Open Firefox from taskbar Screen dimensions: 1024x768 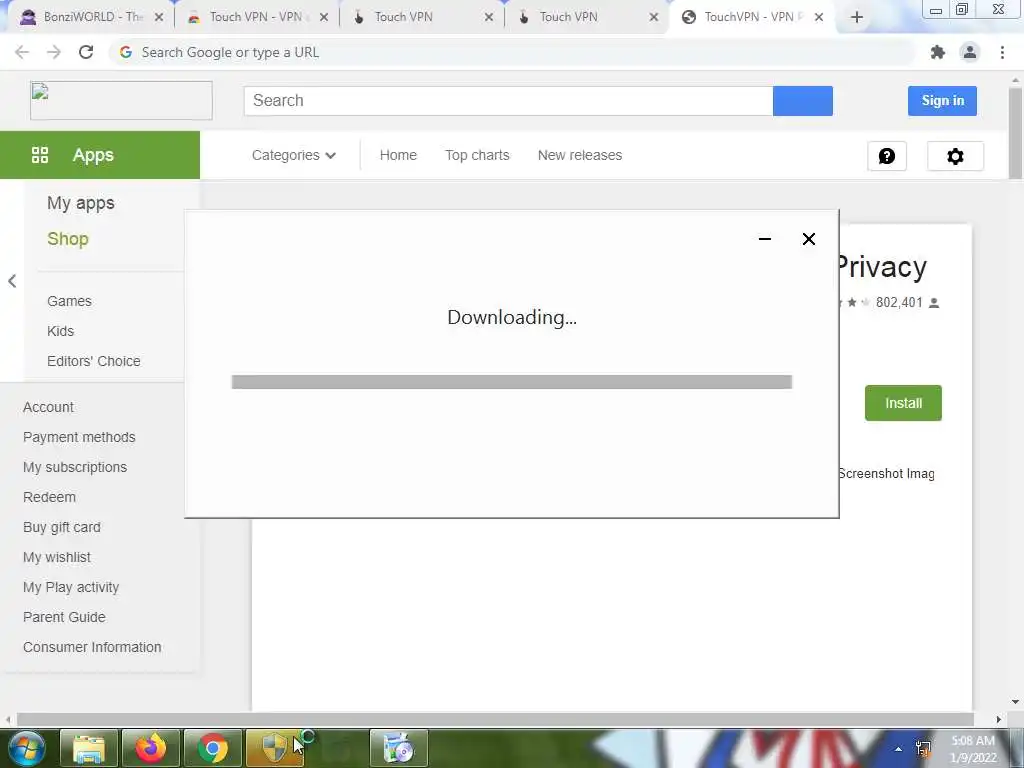[151, 748]
